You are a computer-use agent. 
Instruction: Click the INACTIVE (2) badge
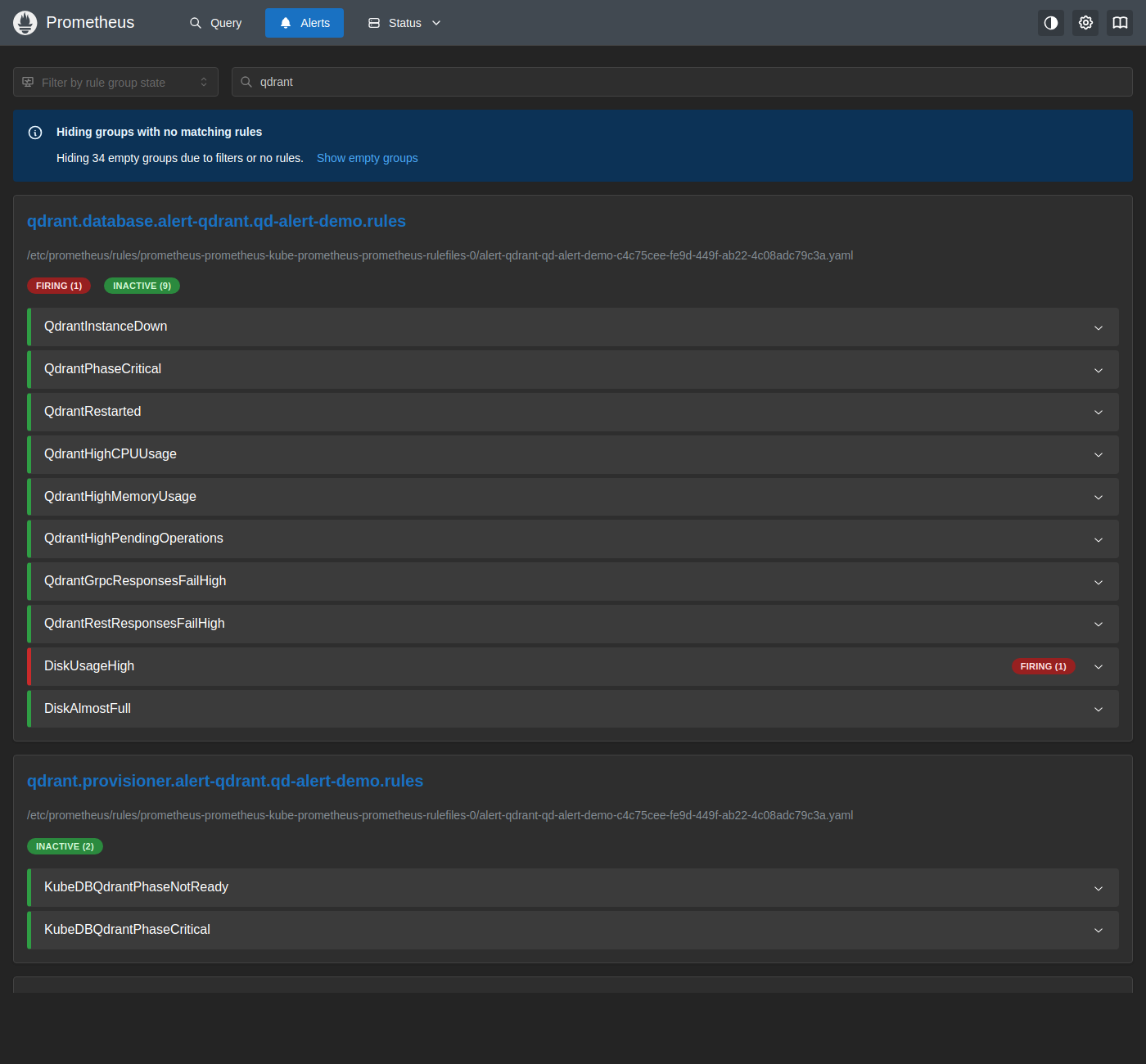[x=65, y=846]
